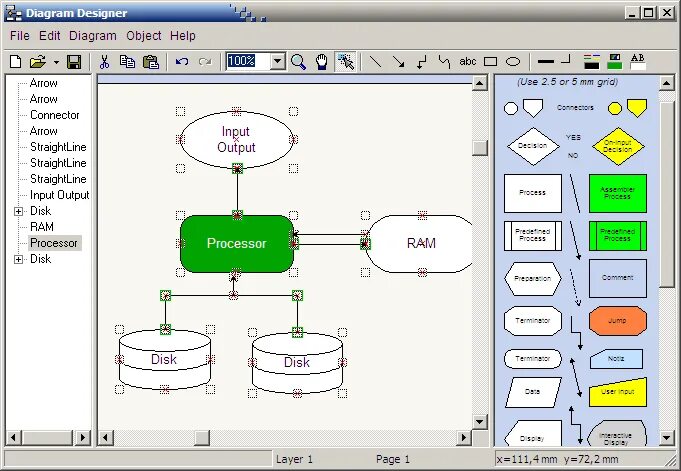Pick the white Predefined Process template

[x=532, y=236]
